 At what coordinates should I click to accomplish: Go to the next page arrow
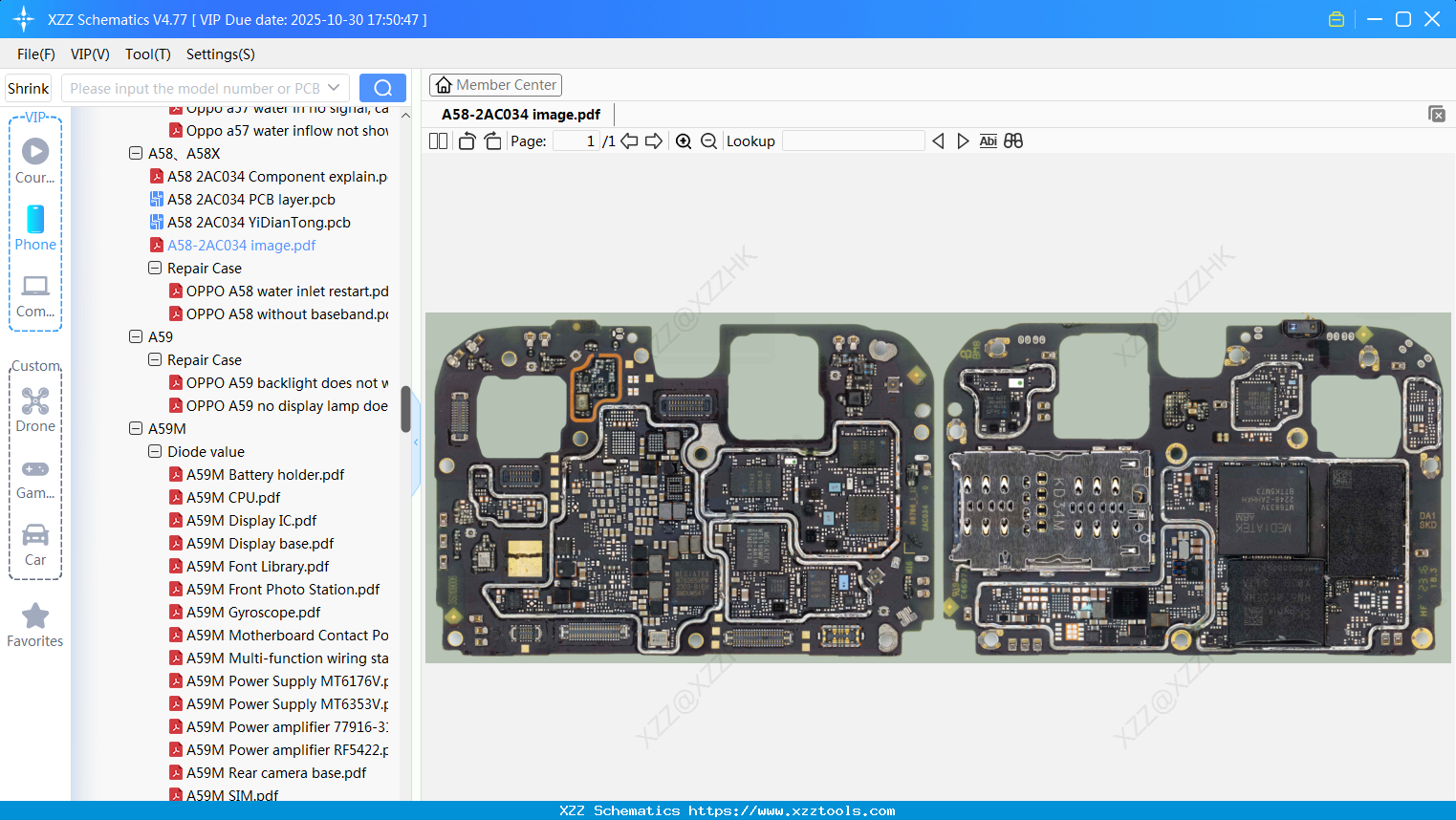click(654, 141)
